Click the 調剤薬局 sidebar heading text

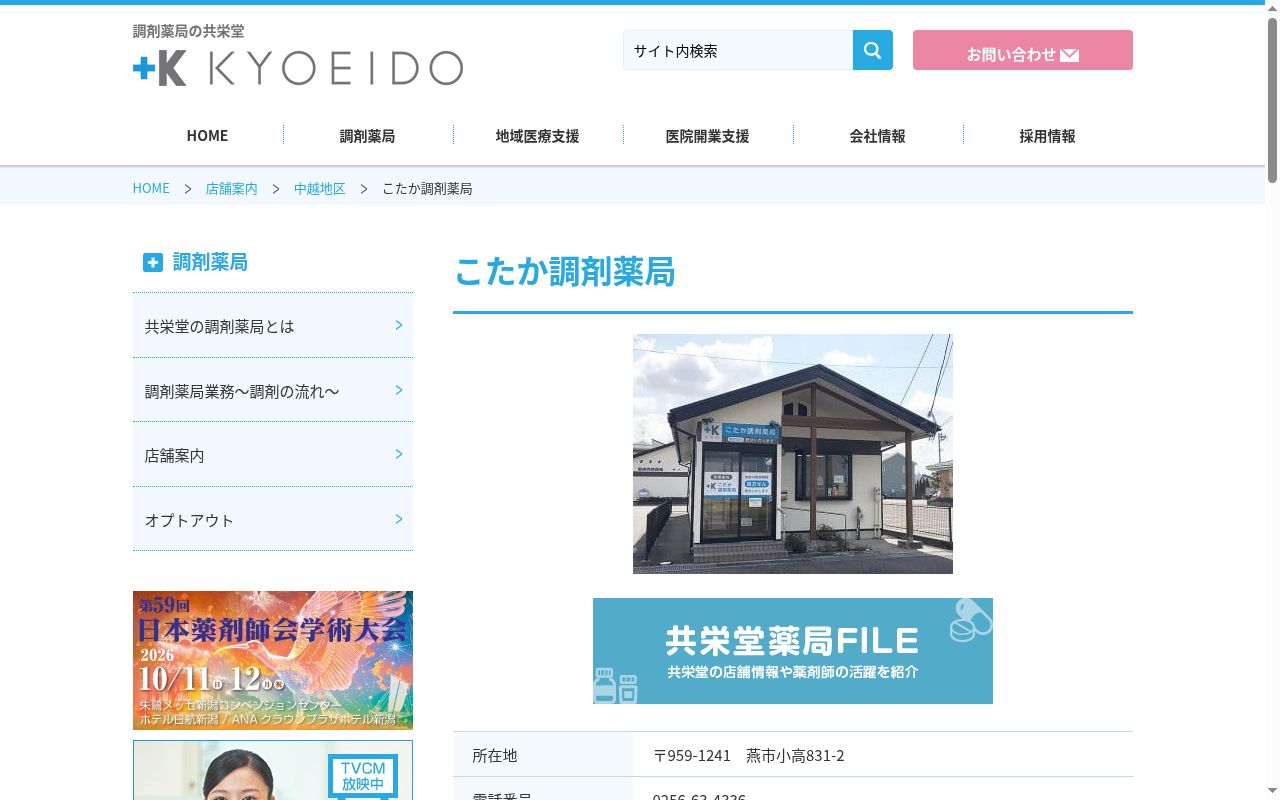coord(210,262)
